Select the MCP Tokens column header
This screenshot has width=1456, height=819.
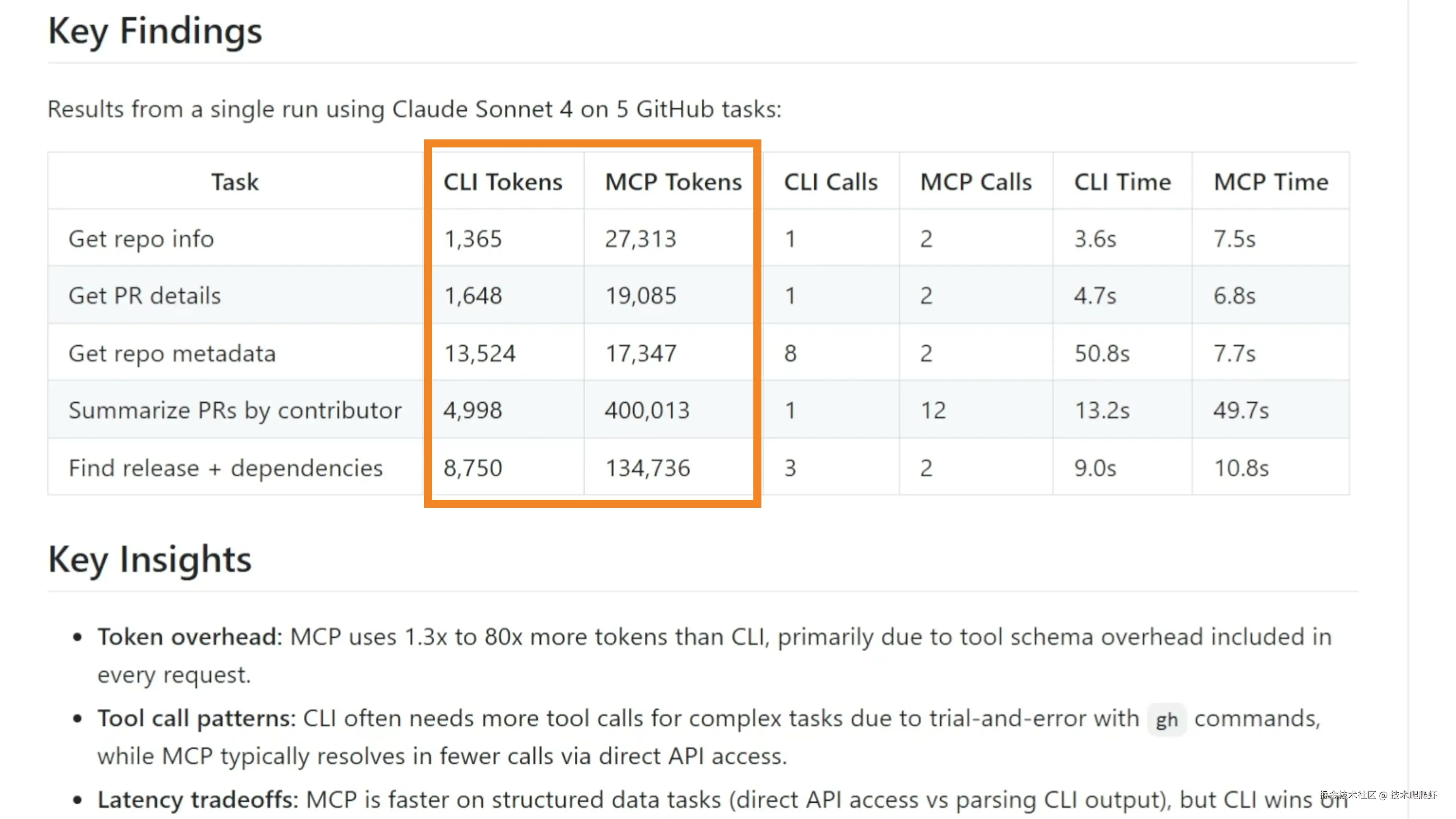click(x=673, y=182)
